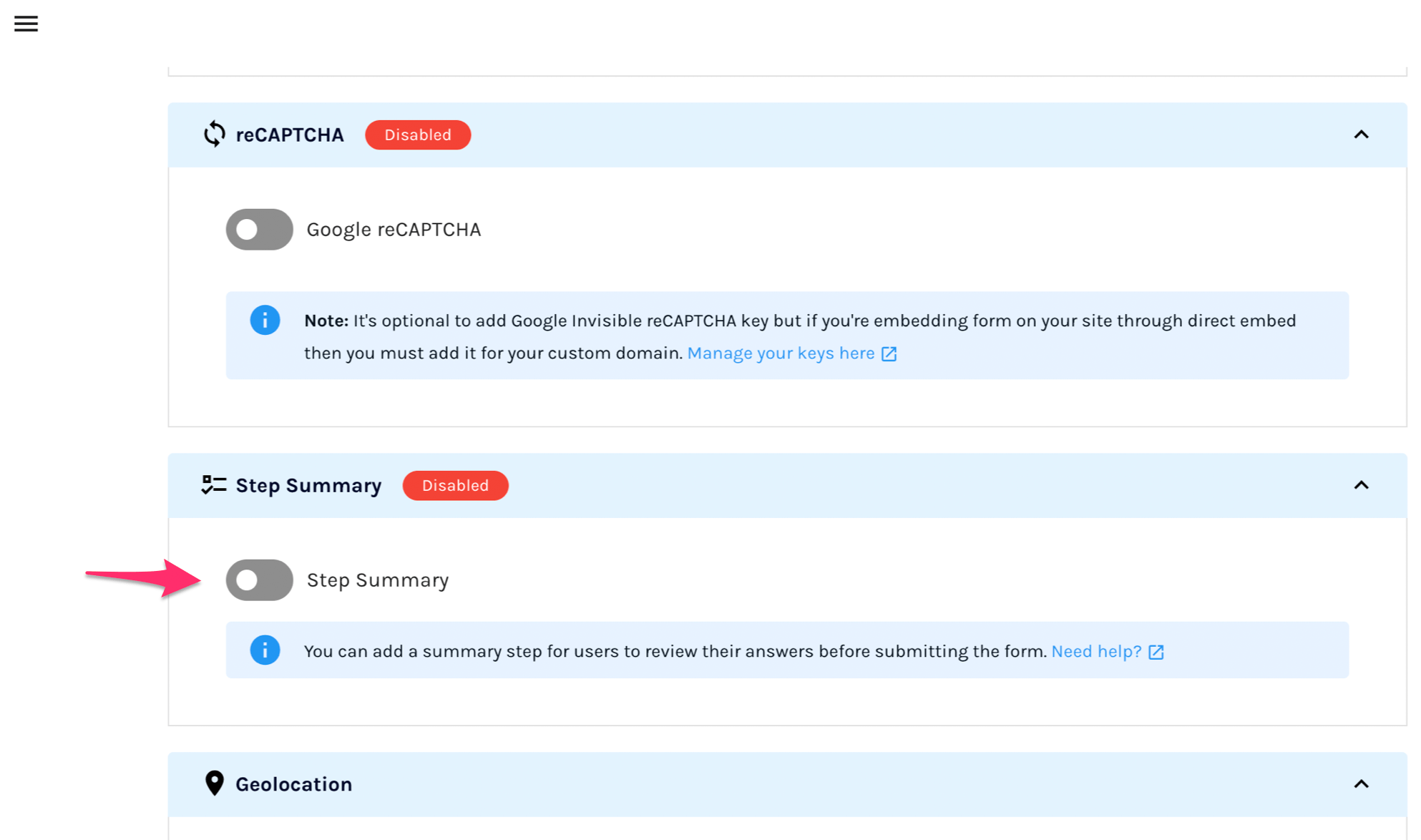
Task: Click the Geolocation section header title
Action: 293,784
